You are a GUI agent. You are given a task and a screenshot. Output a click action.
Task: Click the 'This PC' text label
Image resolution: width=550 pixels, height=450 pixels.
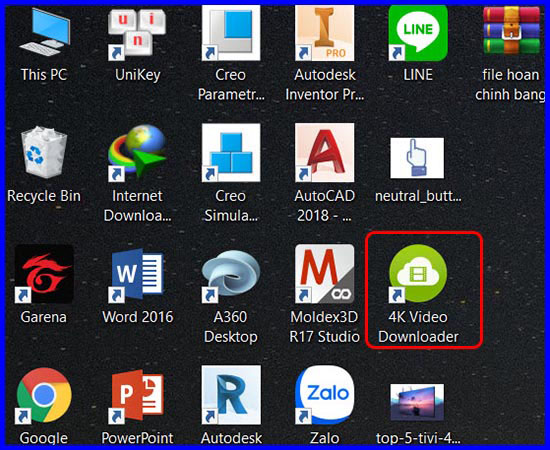click(44, 74)
